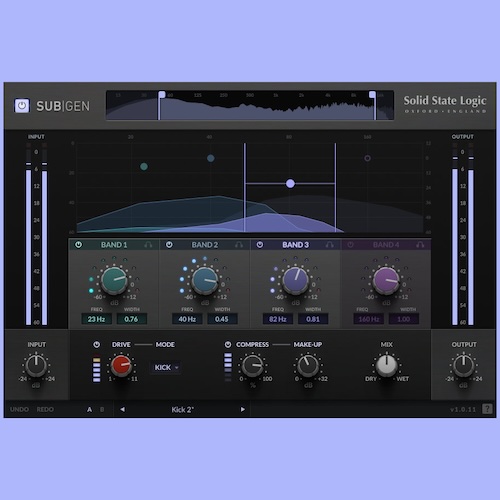The height and width of the screenshot is (500, 500).
Task: Solo Band 2 with its headphone icon
Action: pos(239,245)
